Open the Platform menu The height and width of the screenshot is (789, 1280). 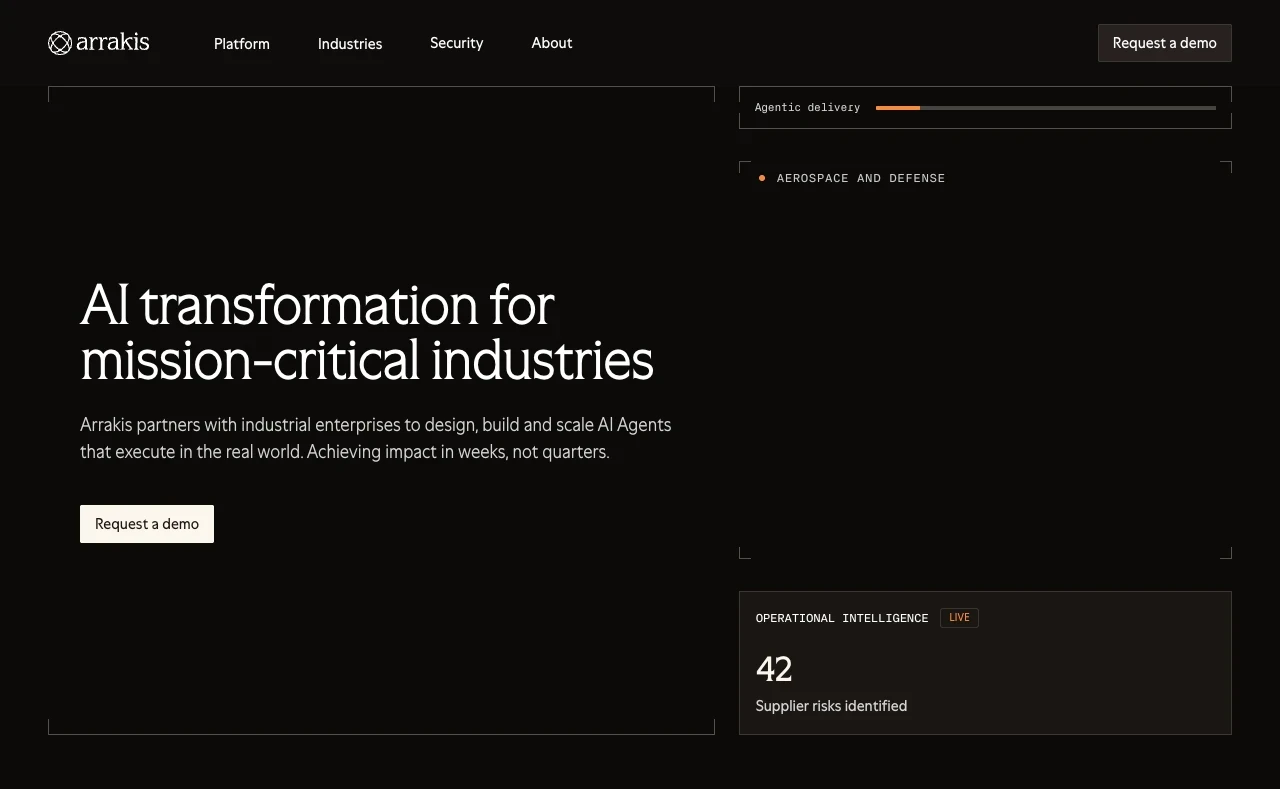click(x=242, y=43)
